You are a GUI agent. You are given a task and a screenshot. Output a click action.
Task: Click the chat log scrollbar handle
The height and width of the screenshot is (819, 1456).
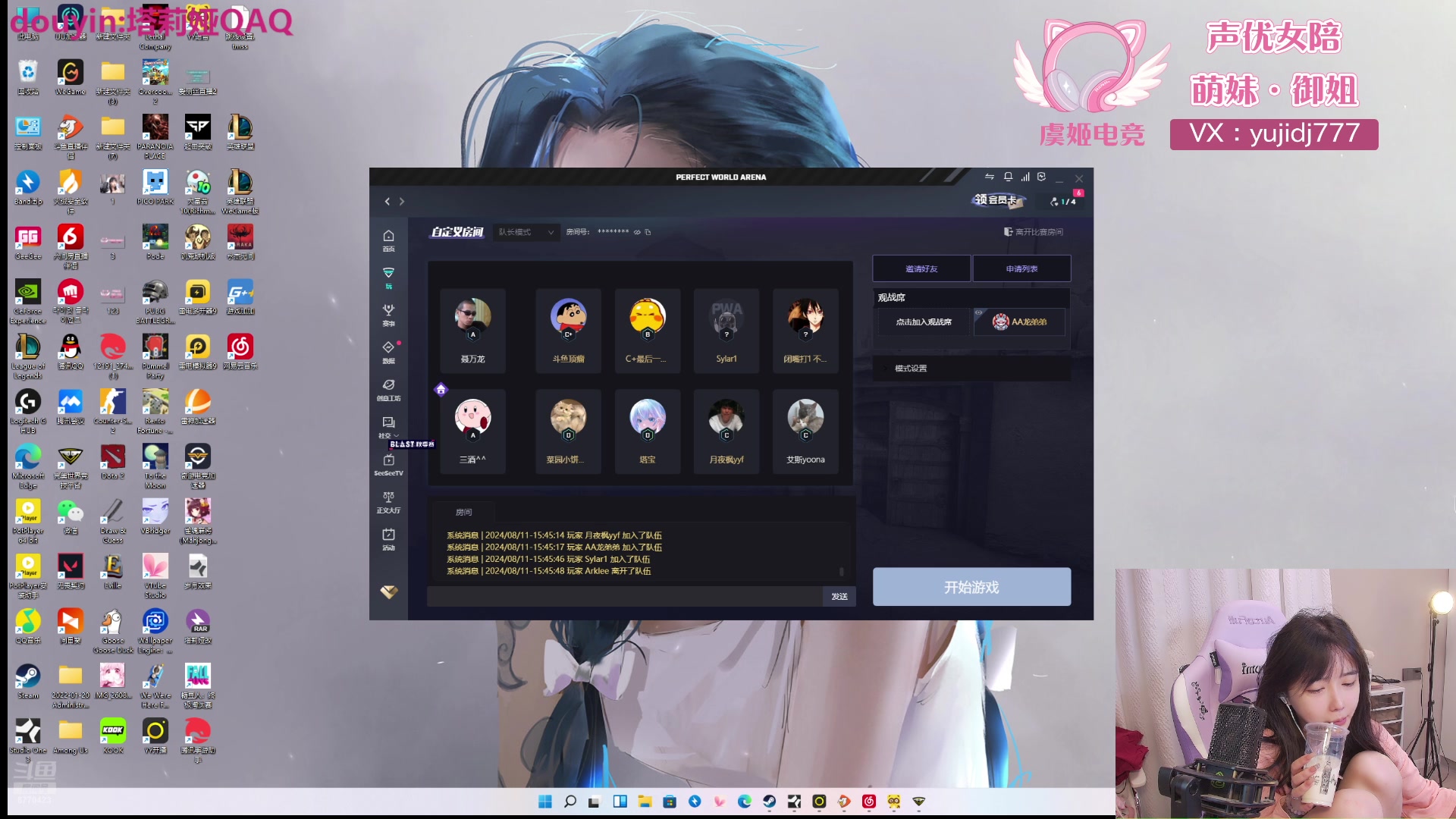841,571
